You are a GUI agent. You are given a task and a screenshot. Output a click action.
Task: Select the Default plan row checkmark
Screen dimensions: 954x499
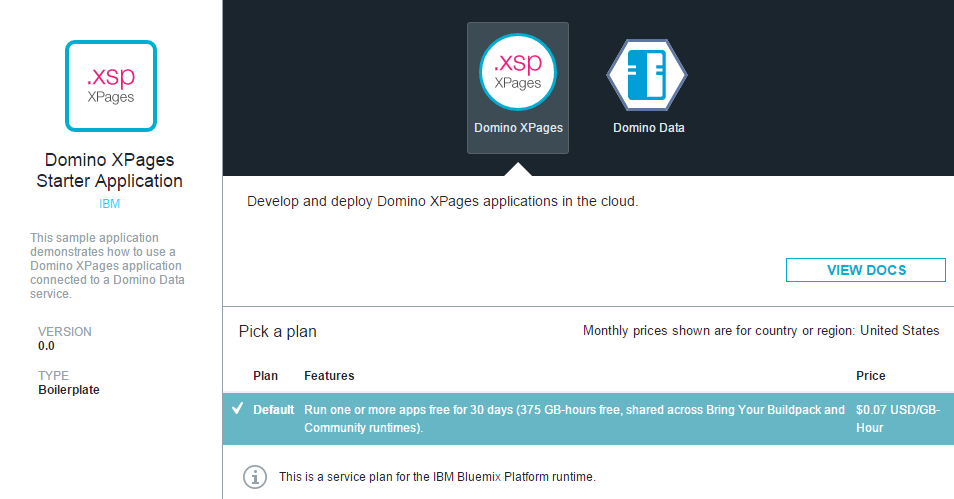pyautogui.click(x=237, y=409)
